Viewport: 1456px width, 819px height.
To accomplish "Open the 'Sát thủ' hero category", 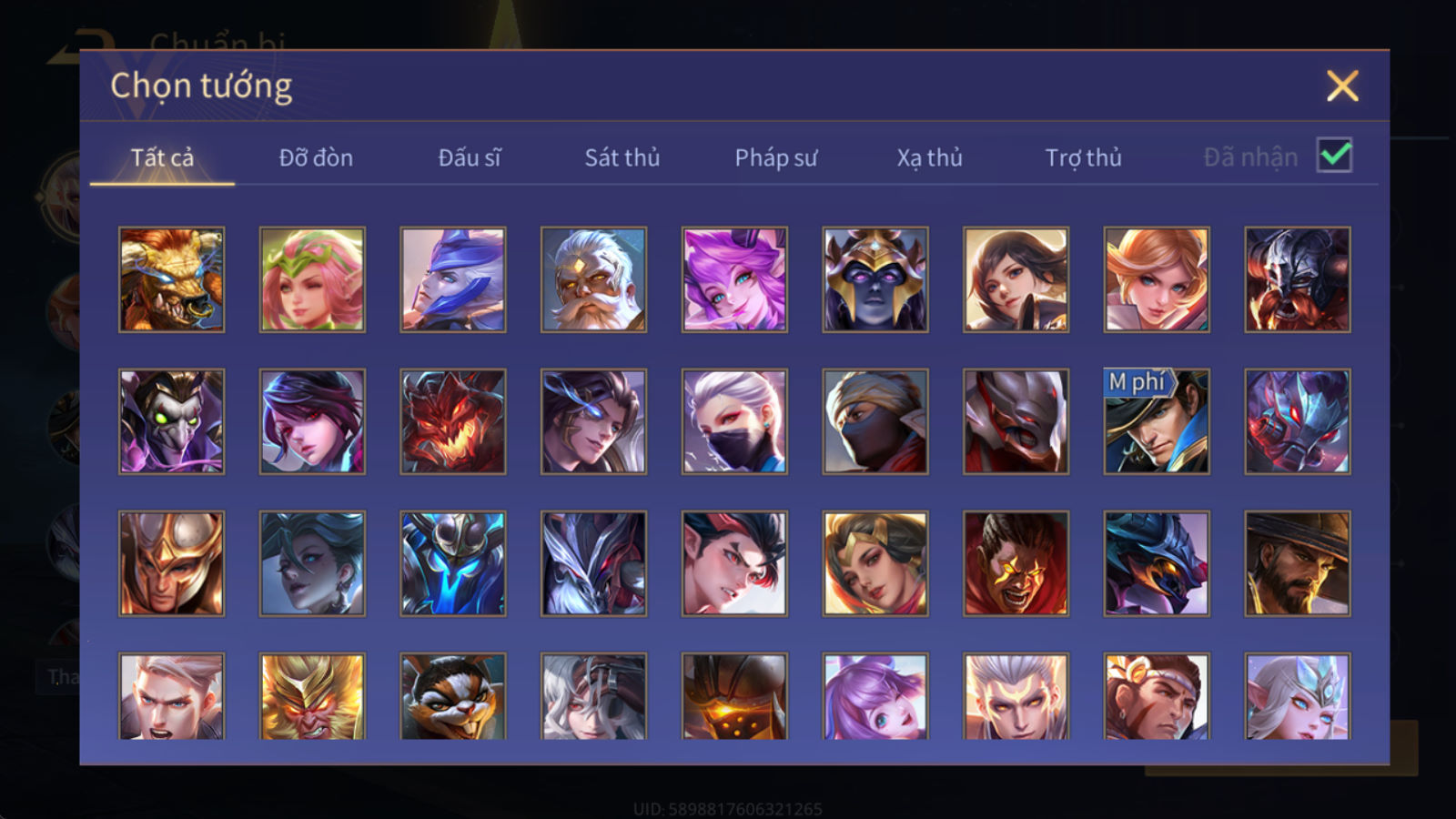I will point(622,157).
